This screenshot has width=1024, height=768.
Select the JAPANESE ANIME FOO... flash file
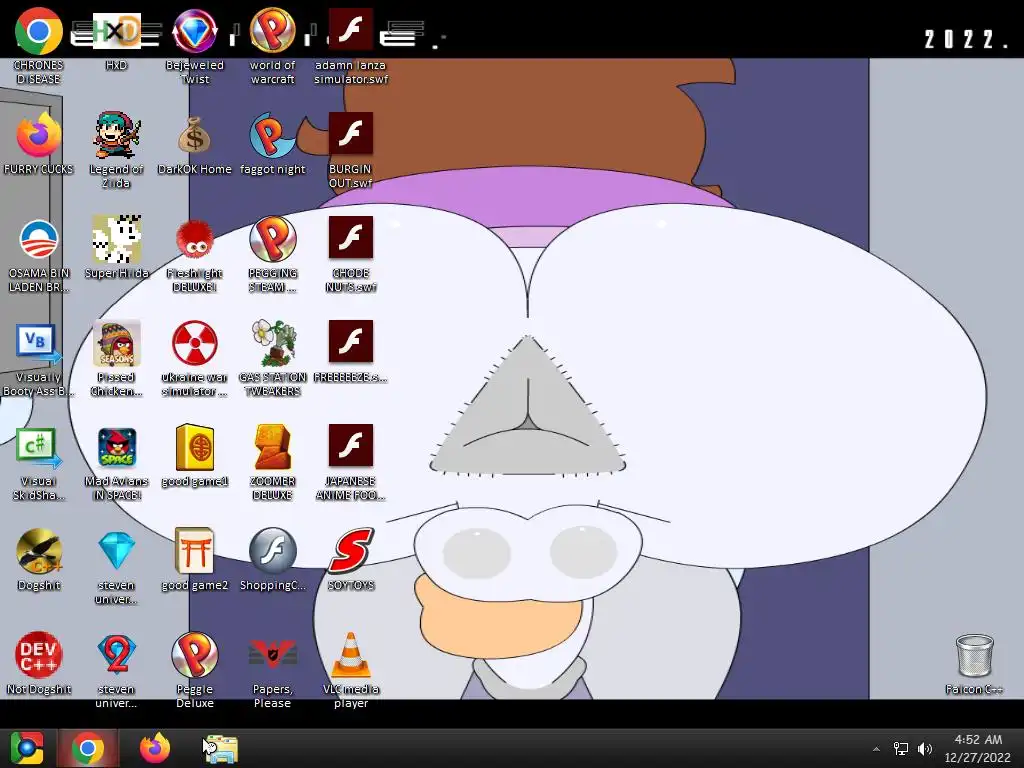pyautogui.click(x=351, y=446)
